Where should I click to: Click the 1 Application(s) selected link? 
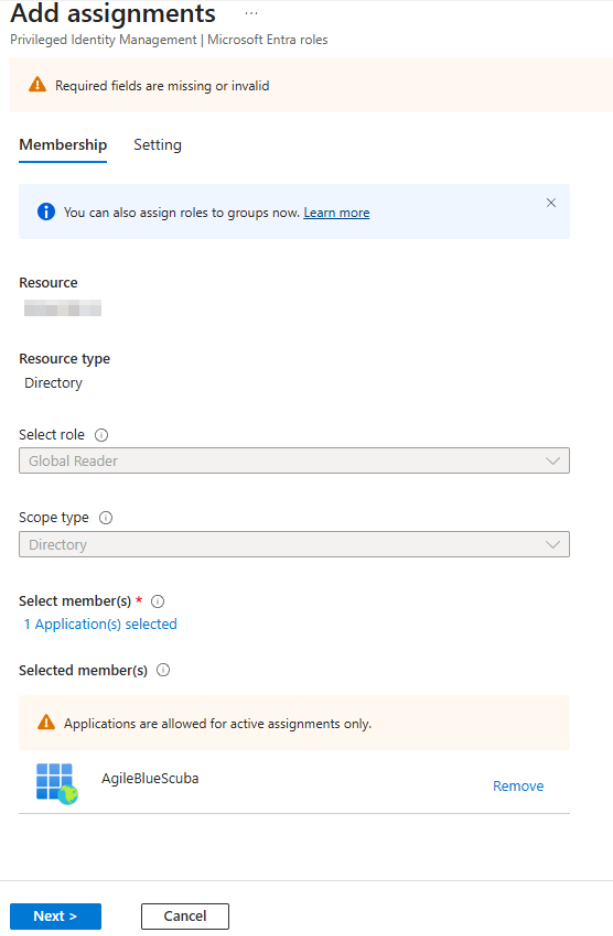pyautogui.click(x=100, y=624)
